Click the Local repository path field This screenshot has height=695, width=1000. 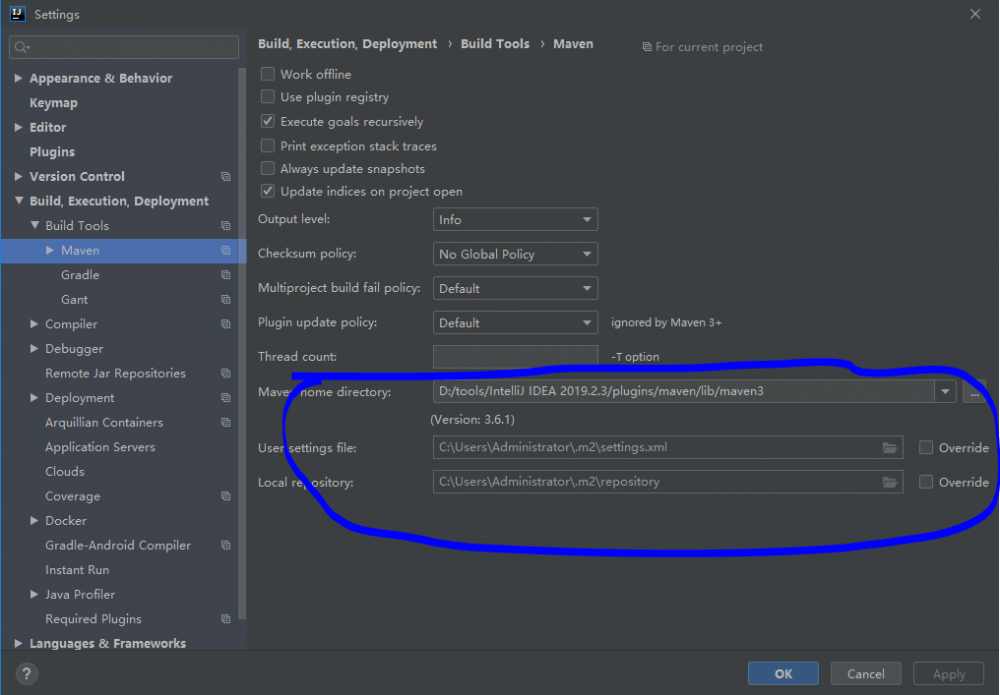tap(668, 482)
